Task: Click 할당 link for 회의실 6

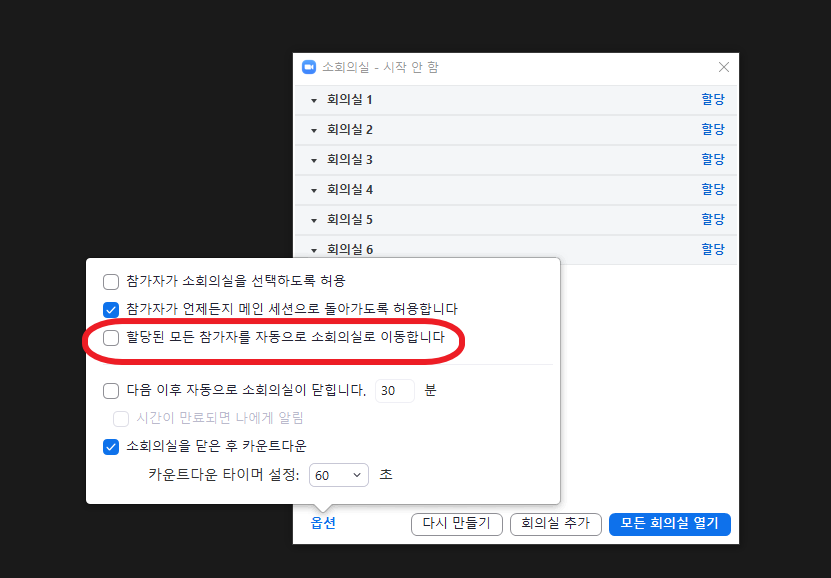Action: tap(713, 249)
